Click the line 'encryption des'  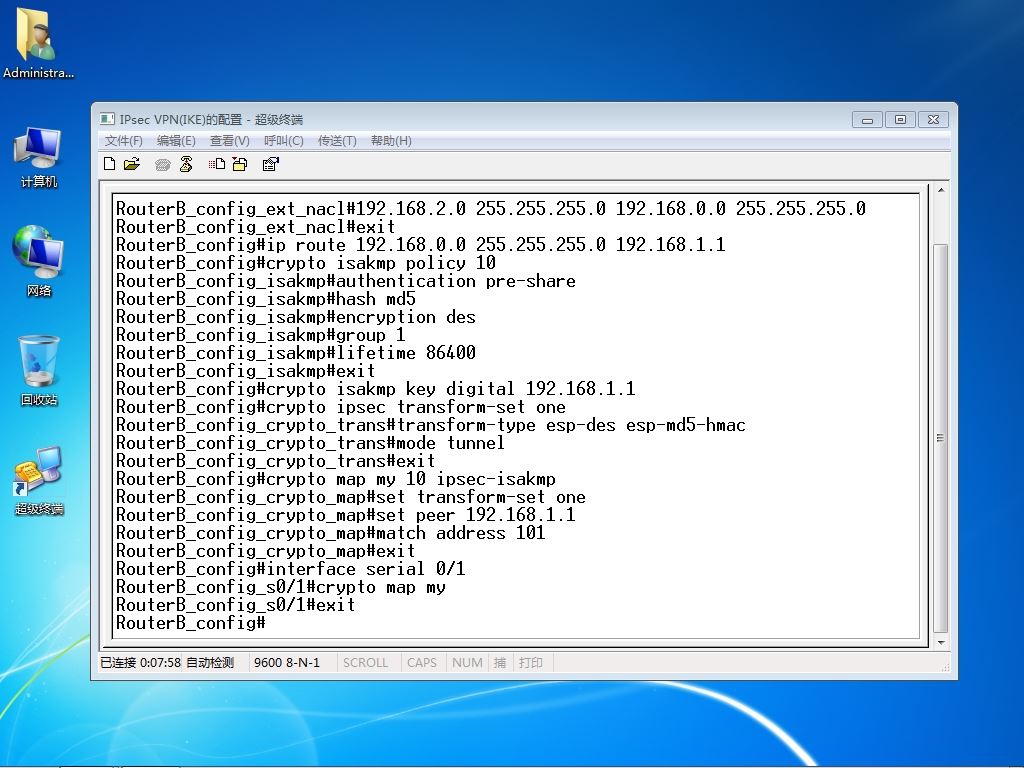point(296,317)
